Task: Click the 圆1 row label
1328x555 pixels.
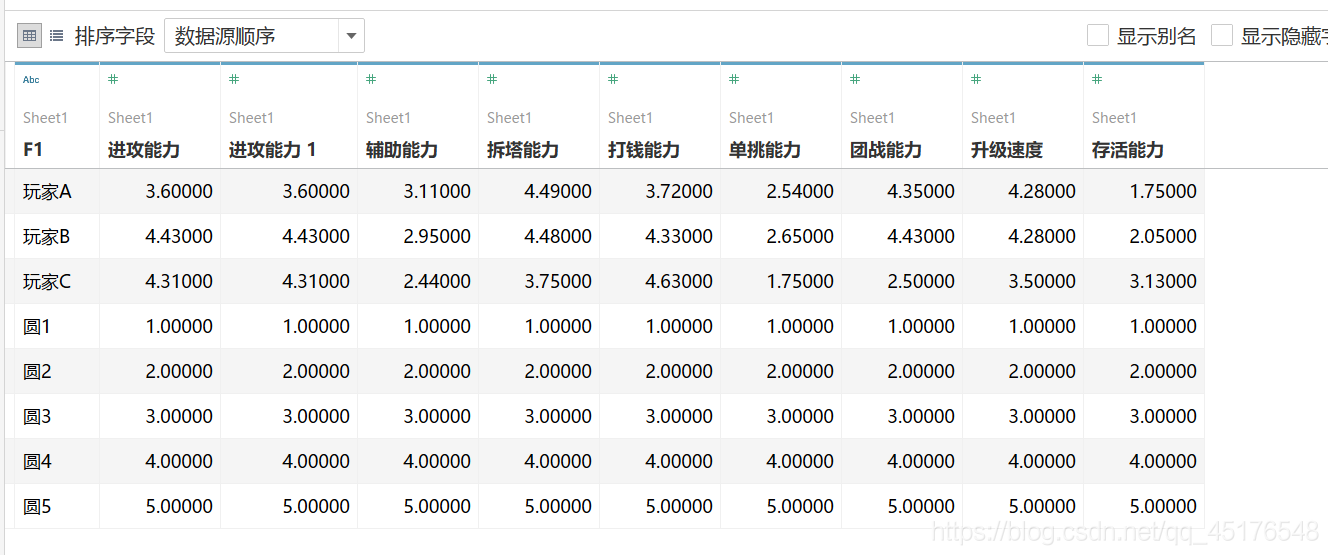Action: click(37, 326)
